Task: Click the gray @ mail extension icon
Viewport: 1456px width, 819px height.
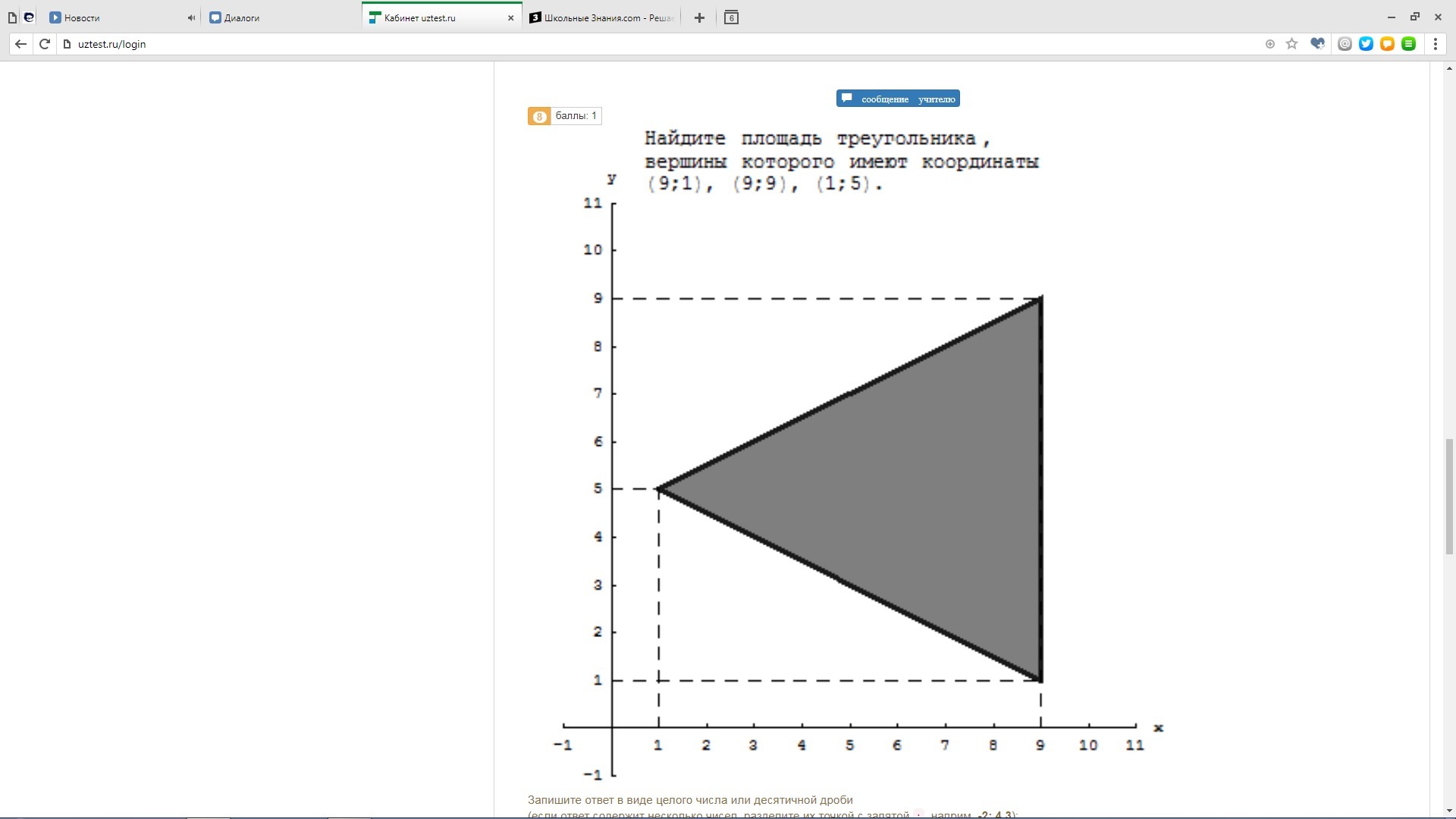Action: [1345, 44]
